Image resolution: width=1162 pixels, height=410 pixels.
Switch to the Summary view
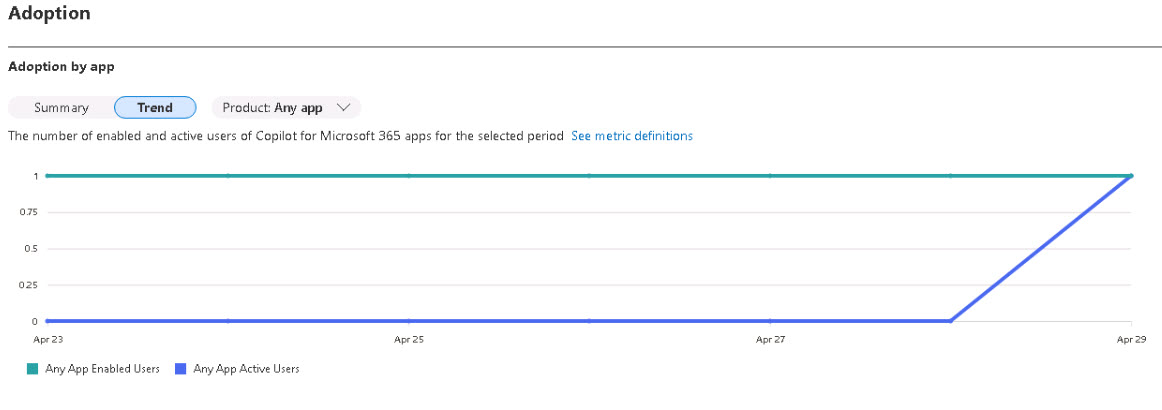tap(62, 108)
